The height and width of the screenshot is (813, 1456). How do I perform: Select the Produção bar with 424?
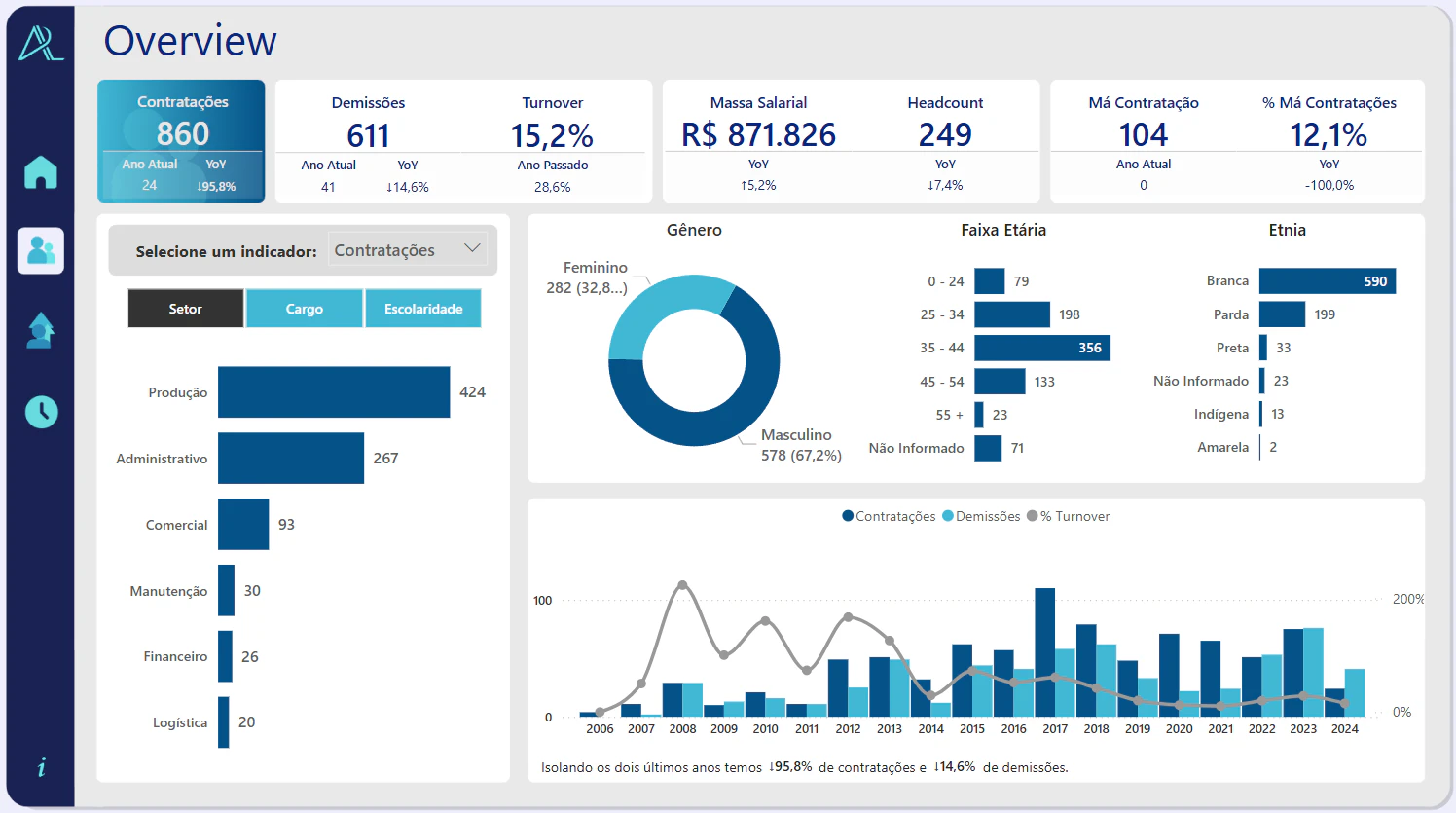coord(334,392)
